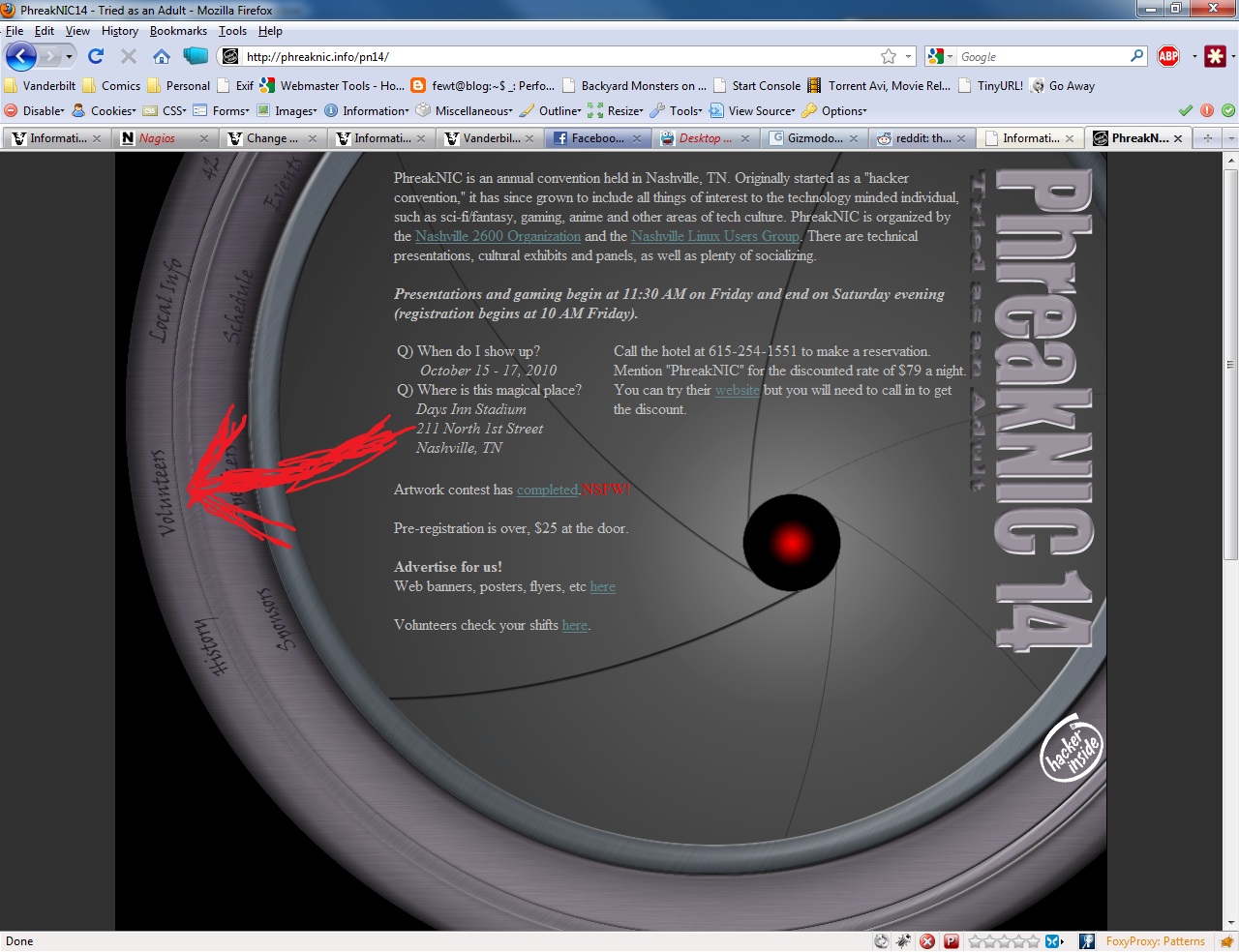The image size is (1239, 952).
Task: Expand the address bar history dropdown
Action: coord(909,56)
